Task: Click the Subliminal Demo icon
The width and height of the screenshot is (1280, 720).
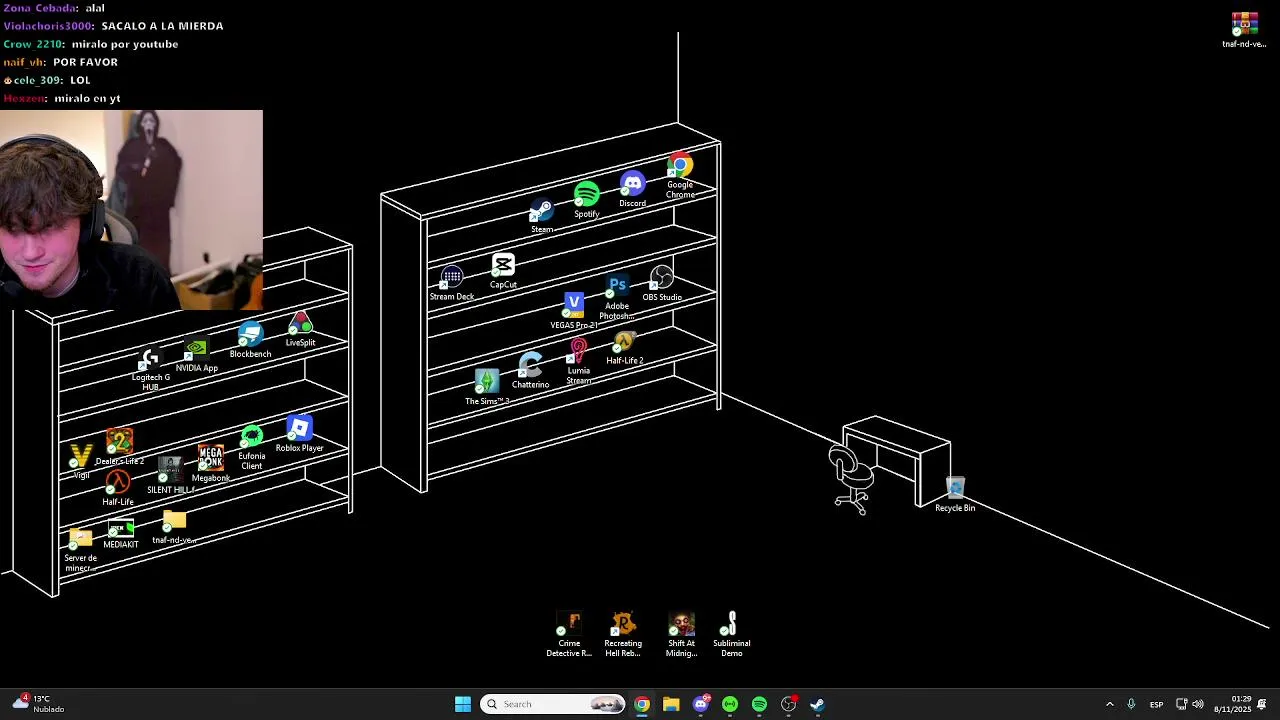Action: pyautogui.click(x=732, y=635)
